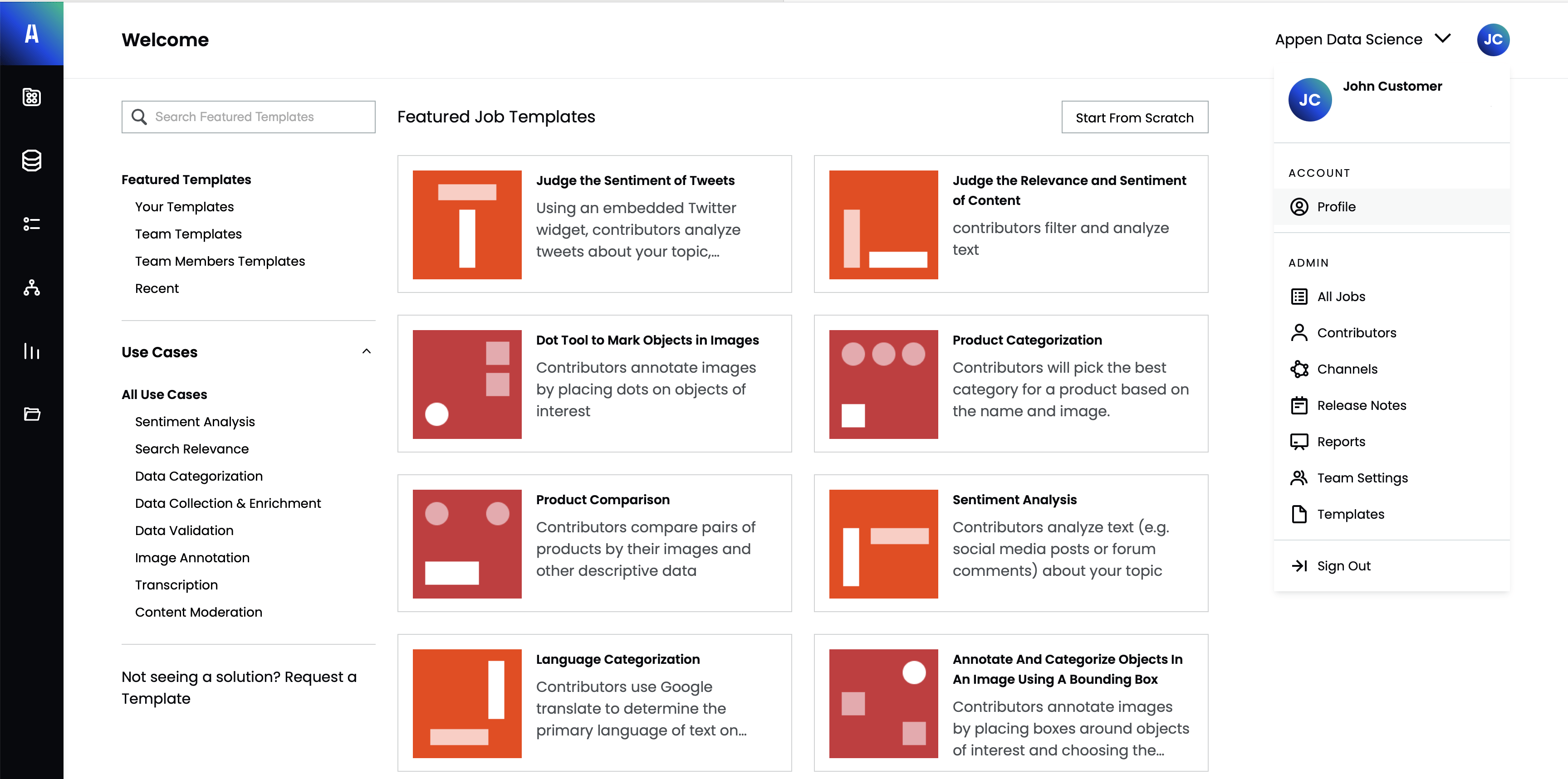The image size is (1568, 779).
Task: Open the Profile account option
Action: [x=1336, y=207]
